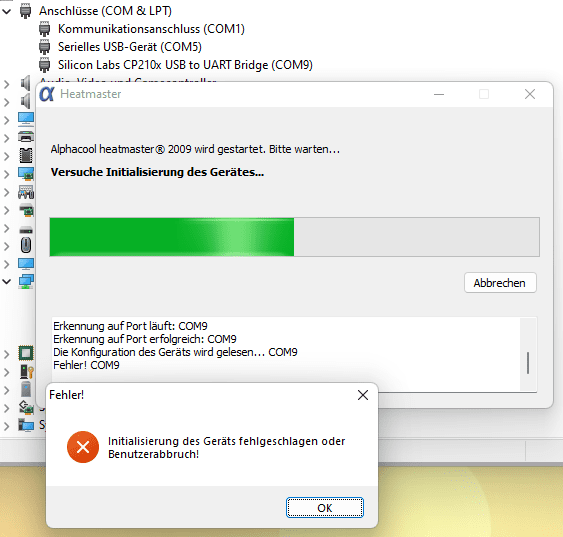Select the game controller keyboard icon

click(26, 192)
